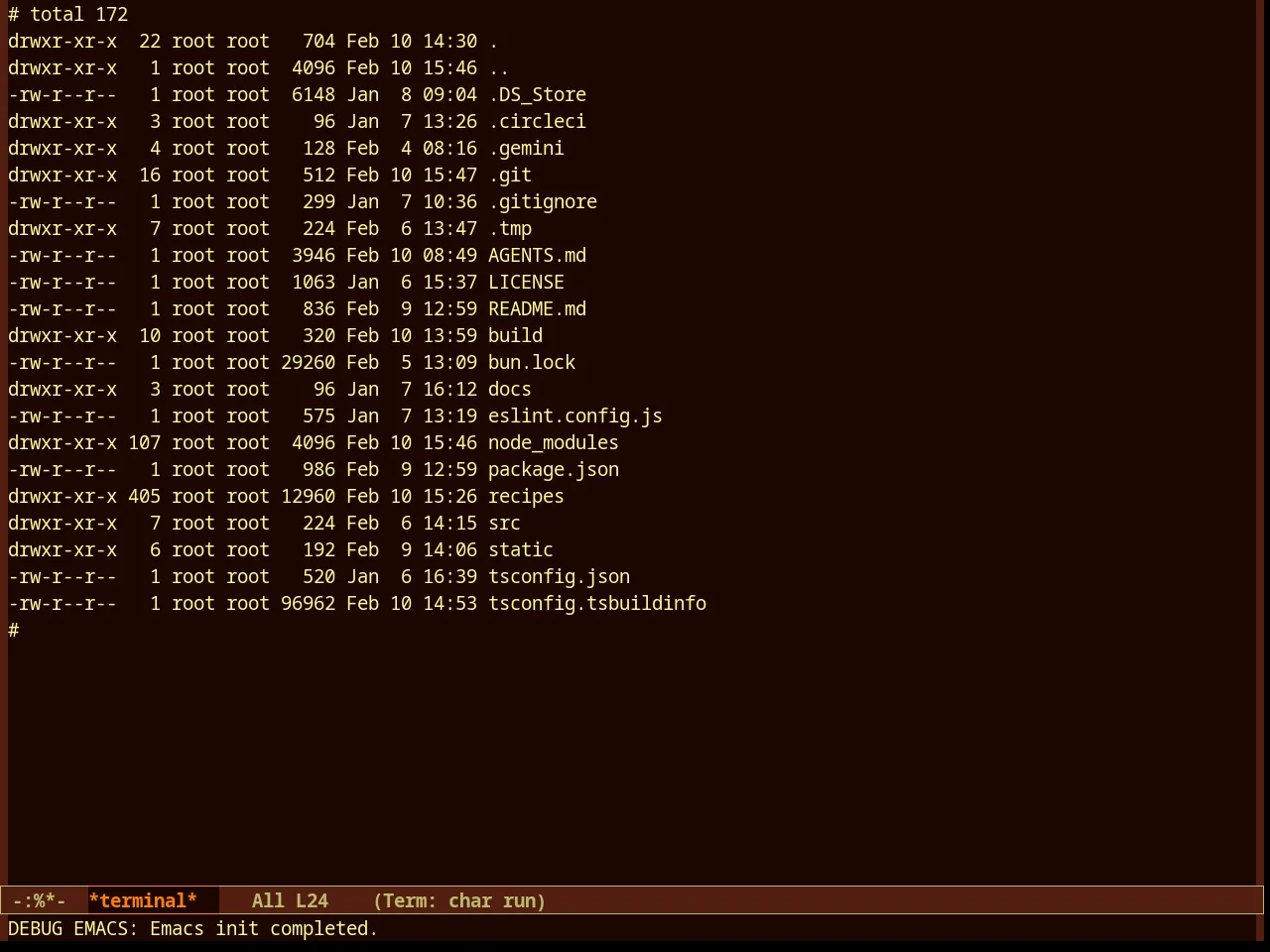The image size is (1270, 952).
Task: Select the node_modules directory name
Action: (554, 443)
